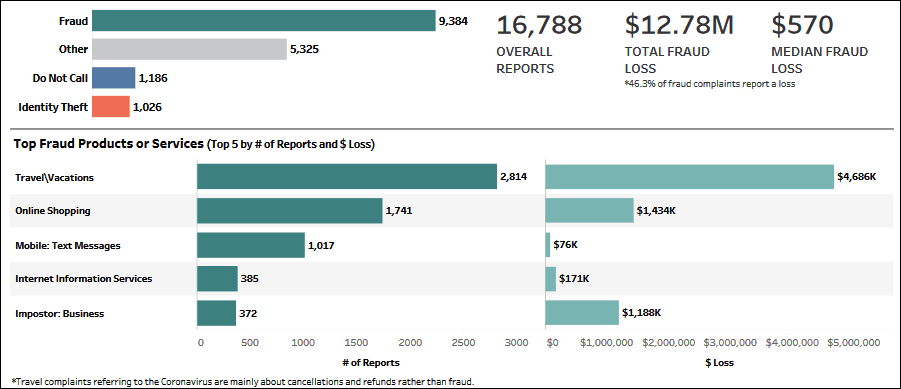This screenshot has height=389, width=901.
Task: Click the teal Fraud bar showing 9,384
Action: coord(264,21)
